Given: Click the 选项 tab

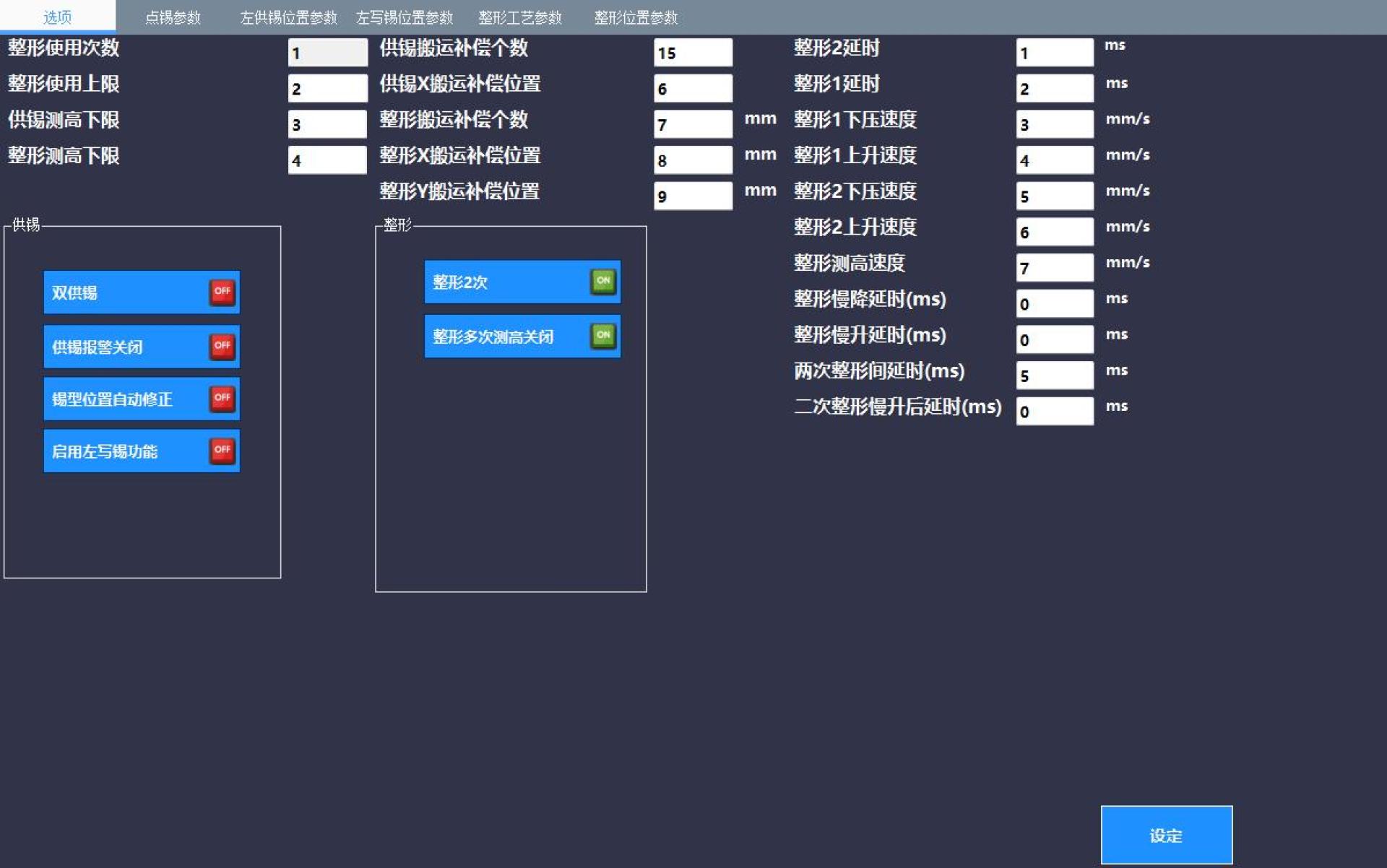Looking at the screenshot, I should [58, 17].
